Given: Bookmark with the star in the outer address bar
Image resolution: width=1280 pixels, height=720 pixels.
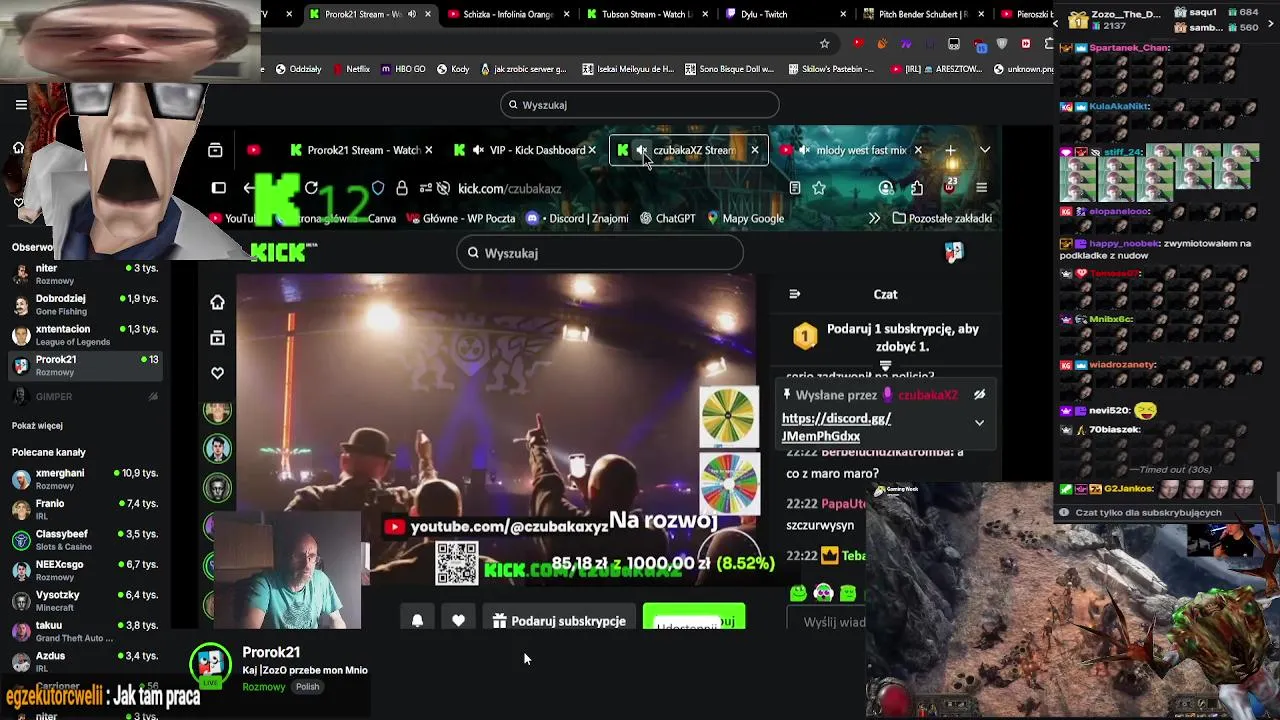Looking at the screenshot, I should click(x=824, y=43).
